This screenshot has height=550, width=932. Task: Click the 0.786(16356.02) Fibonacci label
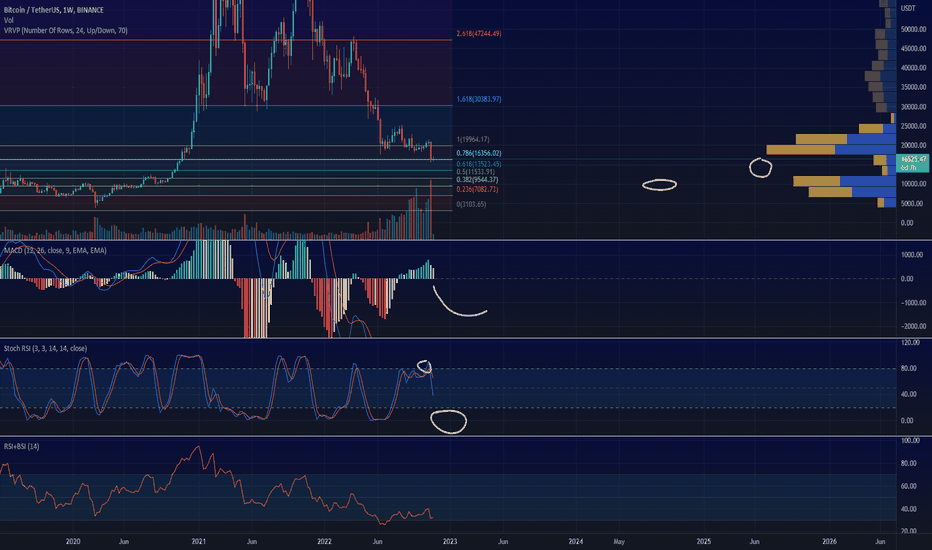pos(478,153)
